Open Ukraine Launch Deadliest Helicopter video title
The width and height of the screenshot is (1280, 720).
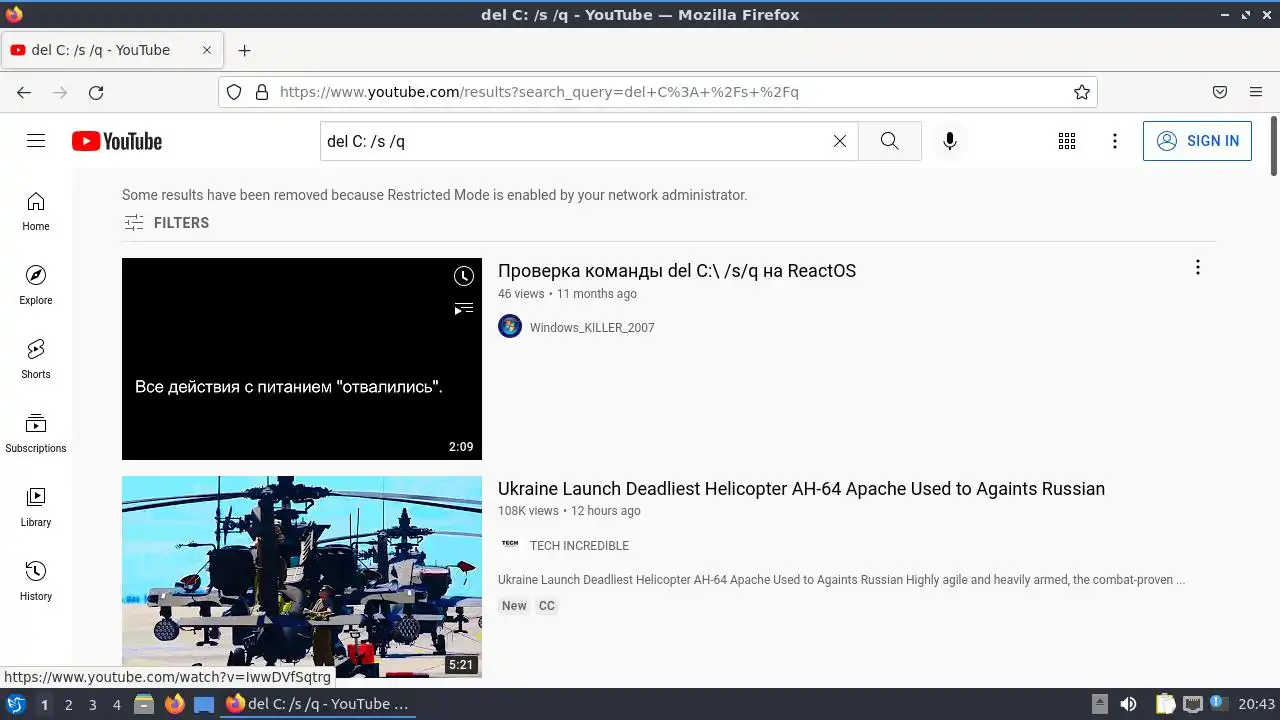click(801, 489)
